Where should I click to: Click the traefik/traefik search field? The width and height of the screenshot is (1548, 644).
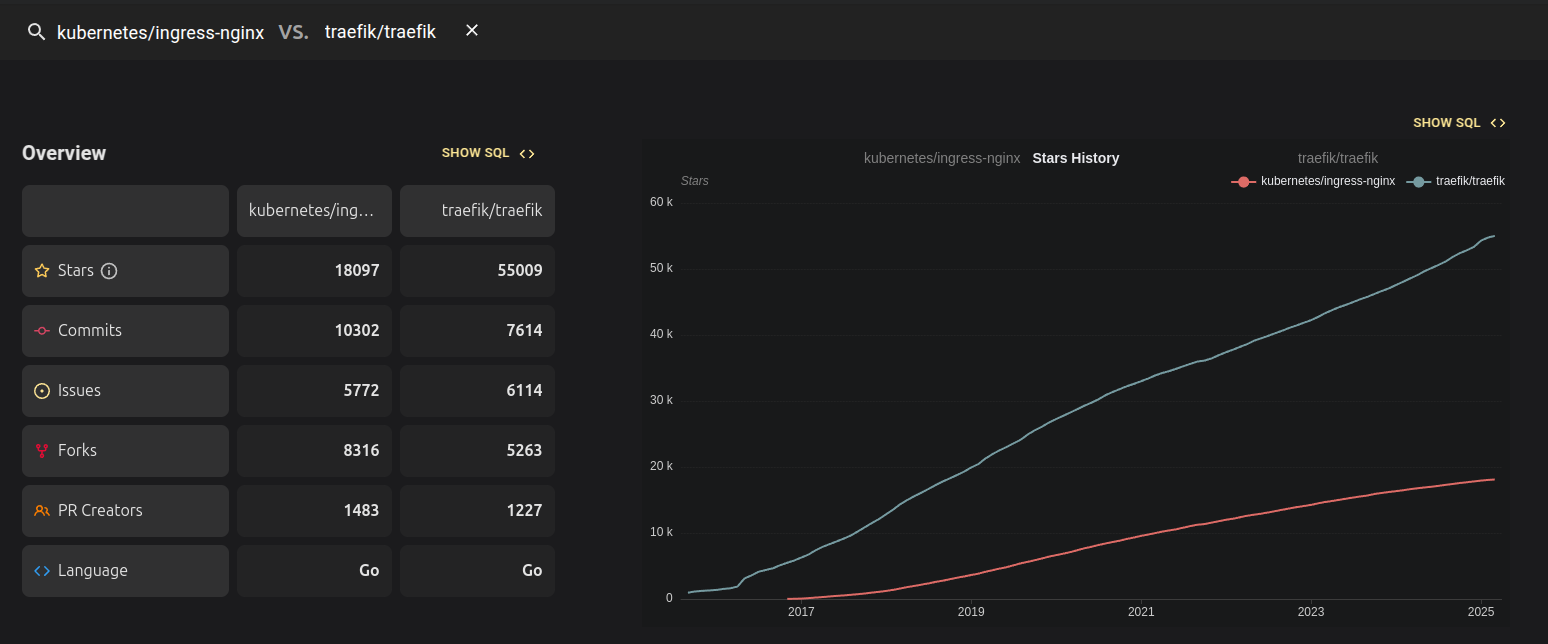tap(380, 32)
